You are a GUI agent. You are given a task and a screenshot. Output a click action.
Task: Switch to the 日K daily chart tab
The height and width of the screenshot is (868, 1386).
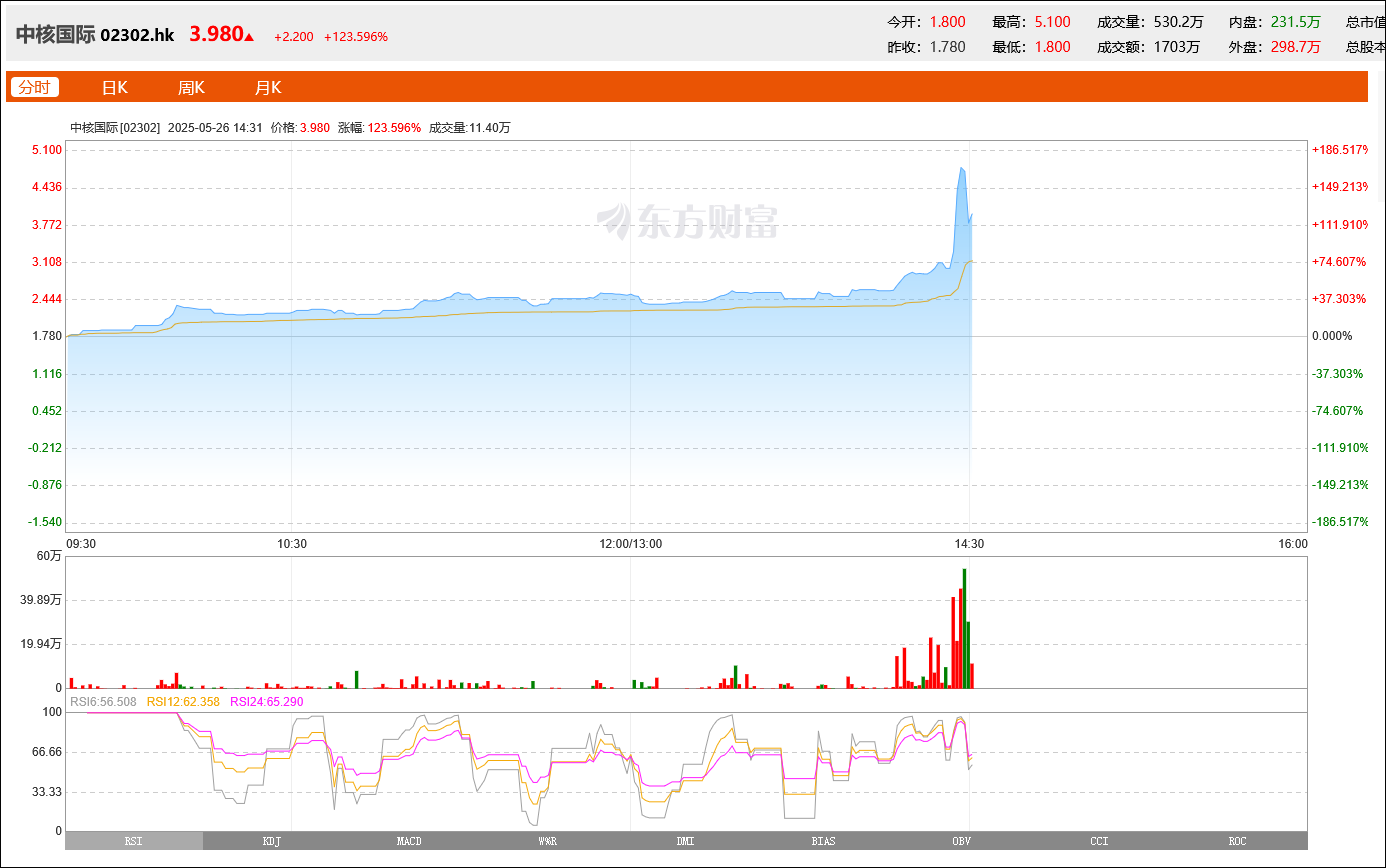click(x=115, y=87)
